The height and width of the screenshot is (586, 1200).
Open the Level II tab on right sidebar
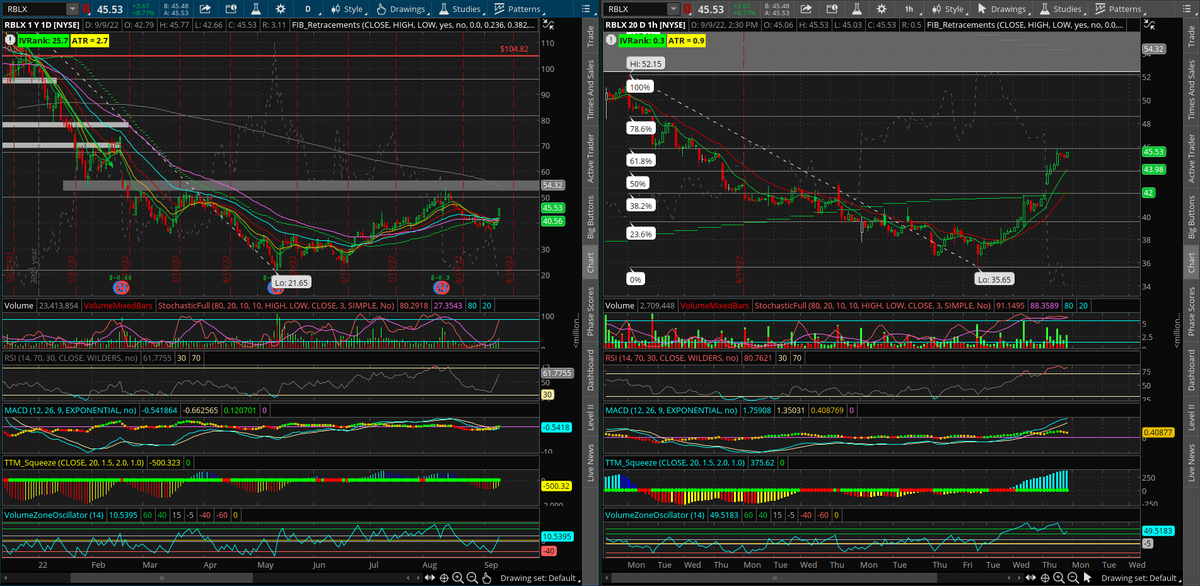point(1191,418)
